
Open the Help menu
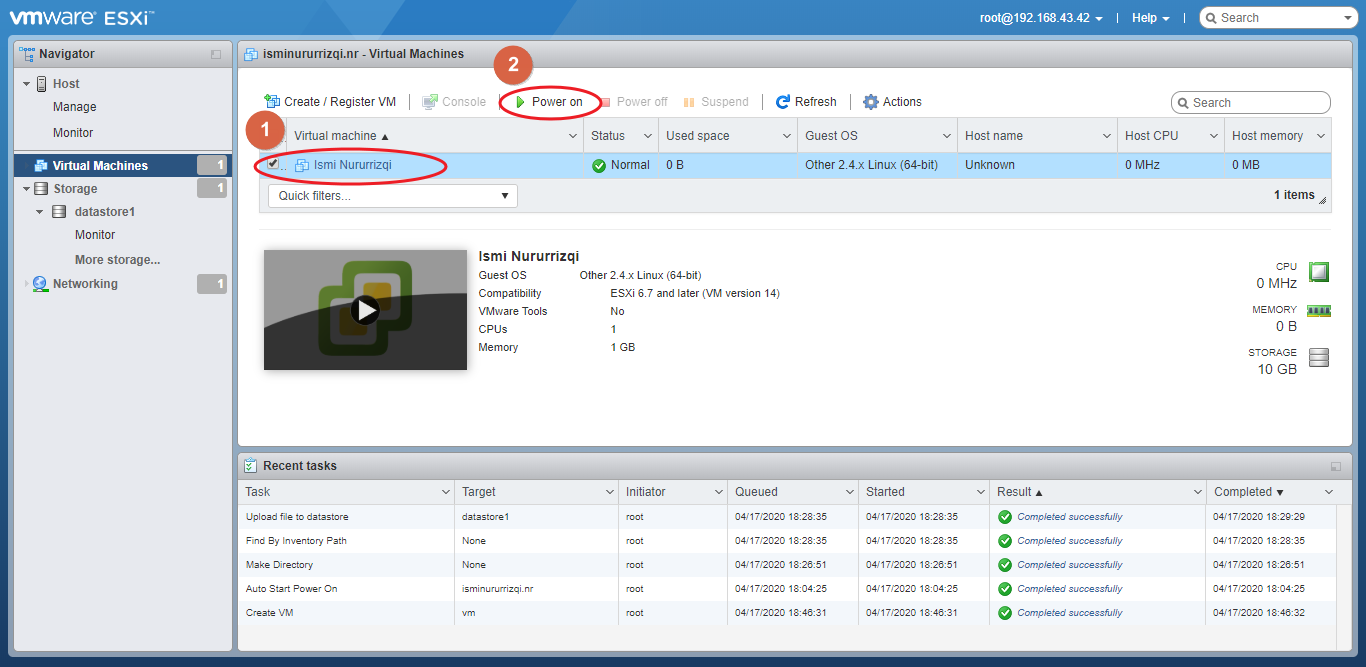pyautogui.click(x=1150, y=17)
